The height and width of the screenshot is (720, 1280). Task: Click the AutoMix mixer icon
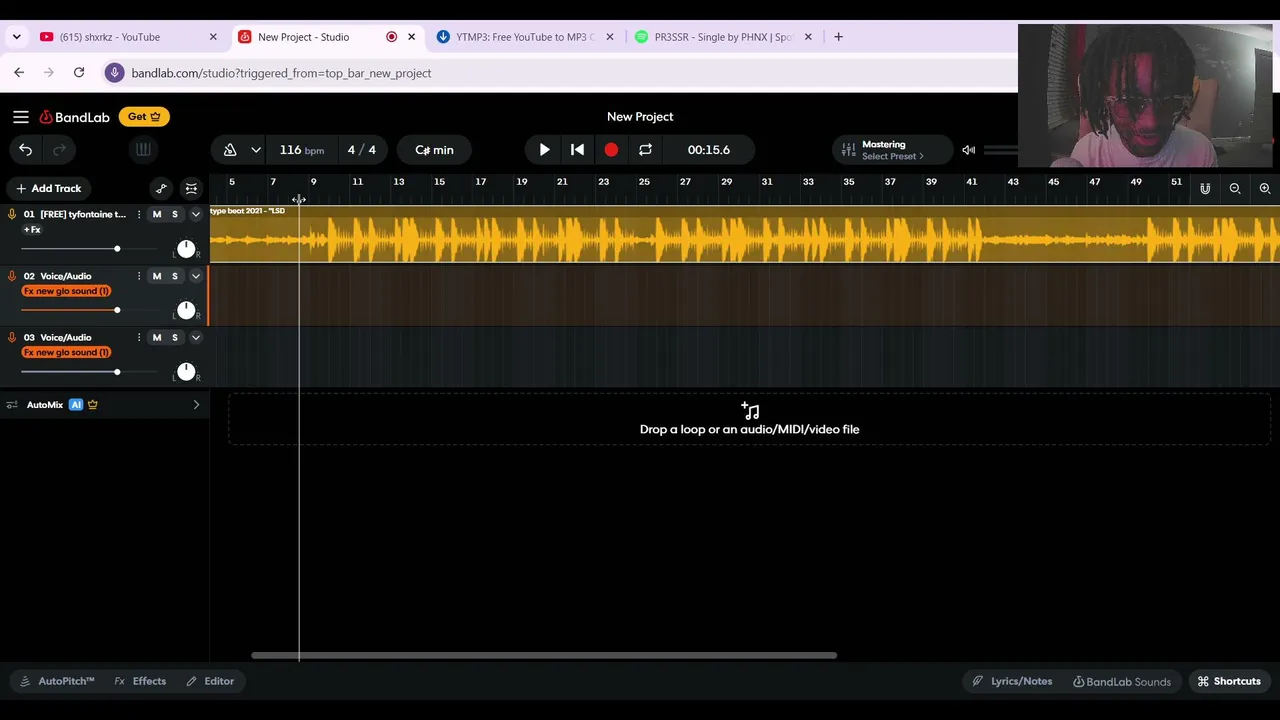click(x=12, y=405)
